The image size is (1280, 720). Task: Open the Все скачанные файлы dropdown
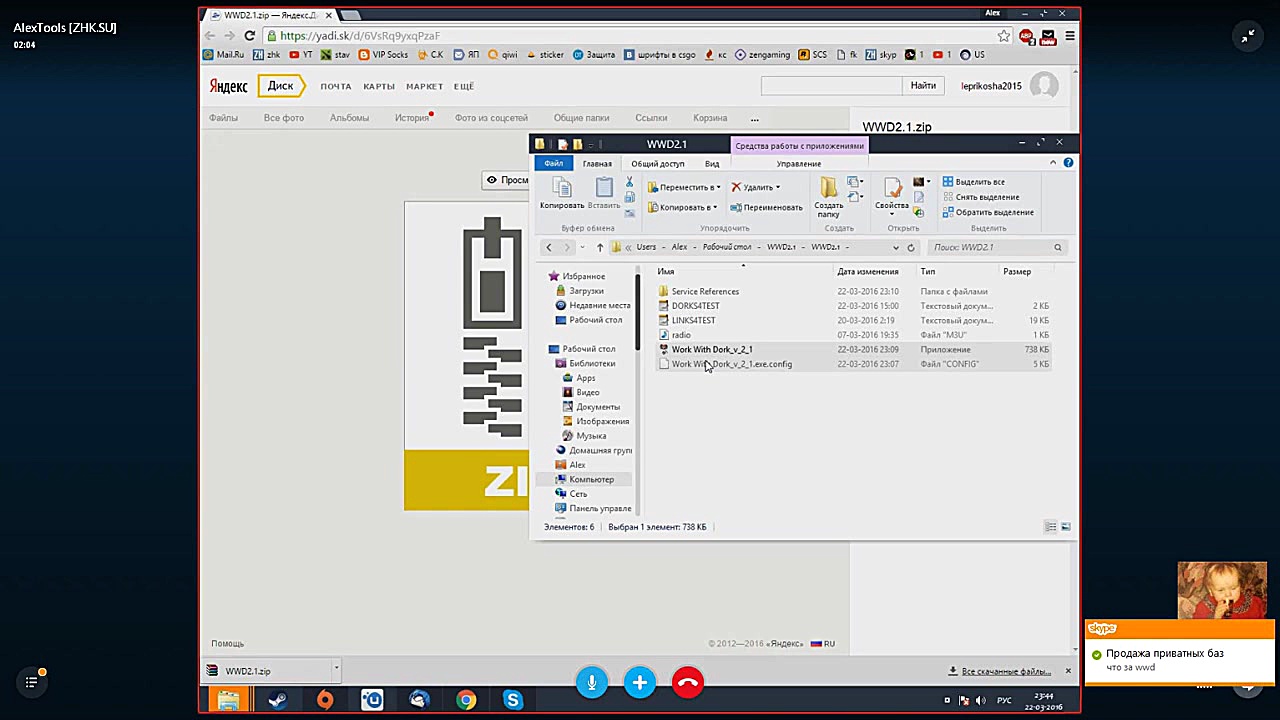pyautogui.click(x=1005, y=671)
